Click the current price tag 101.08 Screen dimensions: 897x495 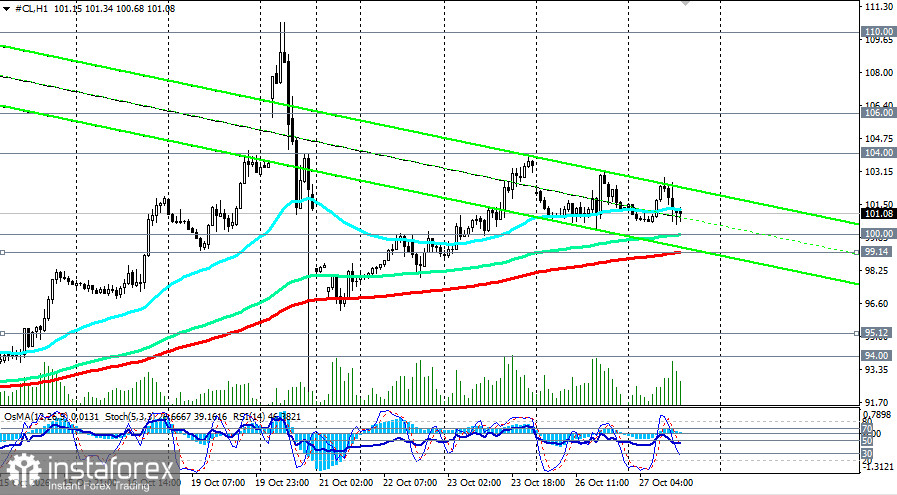coord(878,213)
